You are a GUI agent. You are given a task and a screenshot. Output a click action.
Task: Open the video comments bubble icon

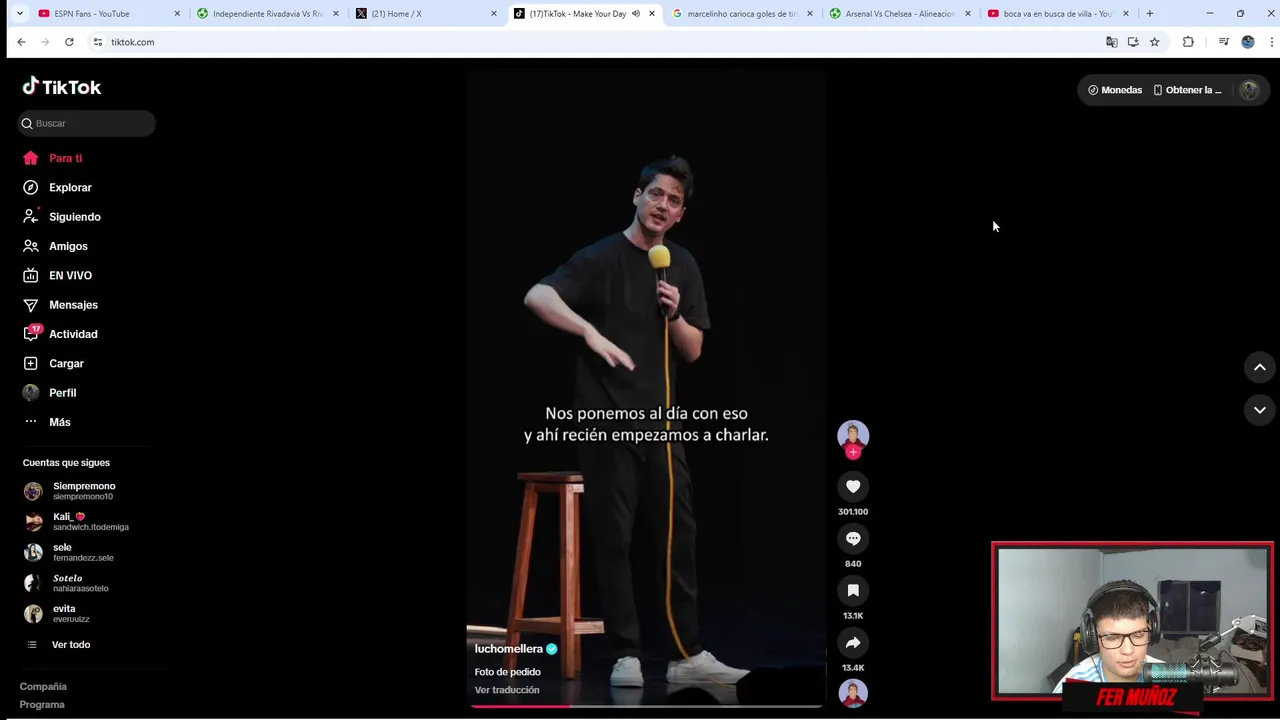coord(853,539)
